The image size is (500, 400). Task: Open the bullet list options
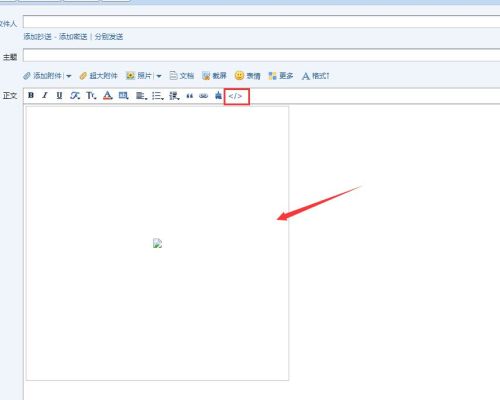[x=158, y=96]
